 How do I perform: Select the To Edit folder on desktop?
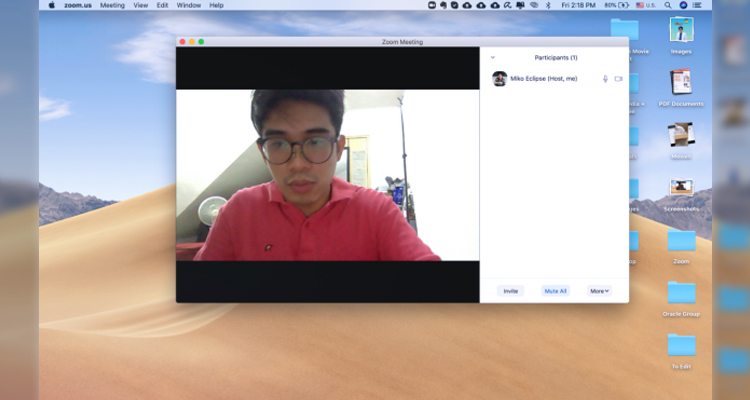pyautogui.click(x=681, y=351)
